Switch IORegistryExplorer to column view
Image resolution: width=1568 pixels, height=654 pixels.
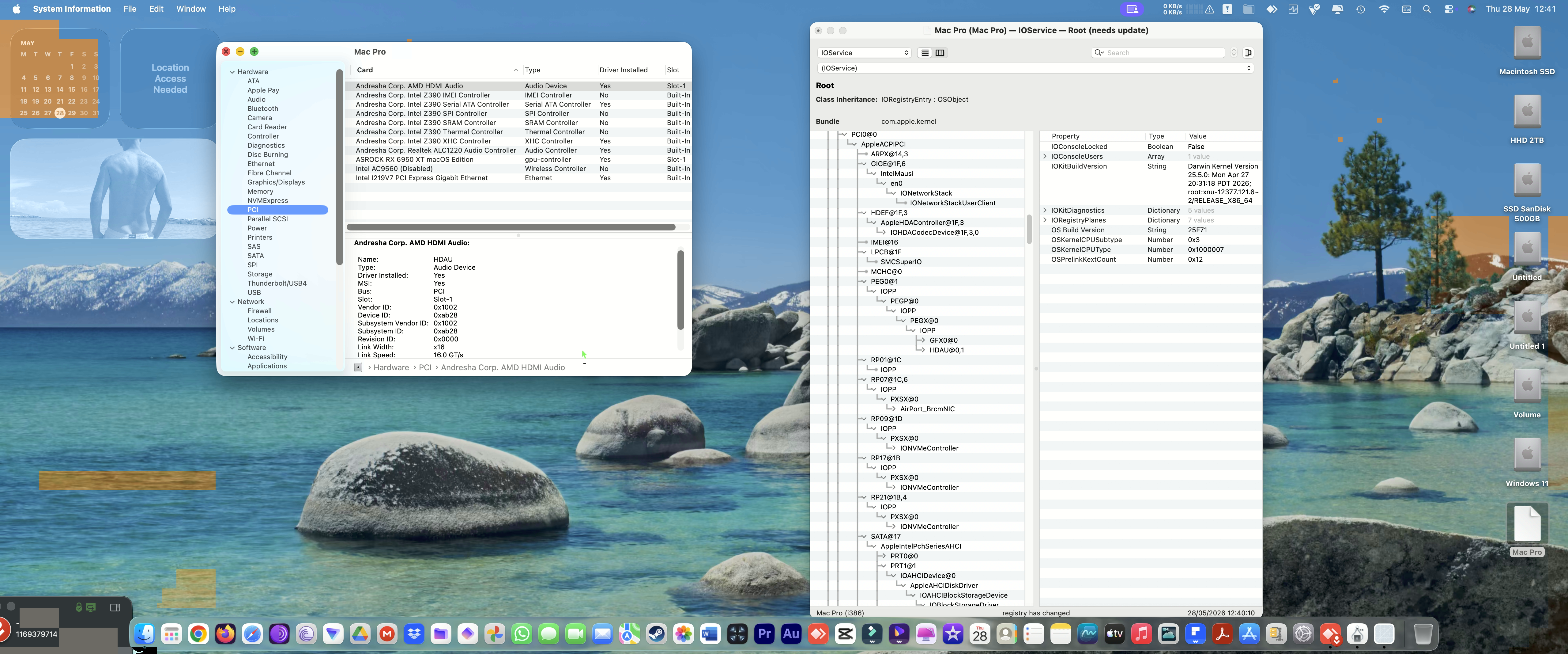pos(940,53)
